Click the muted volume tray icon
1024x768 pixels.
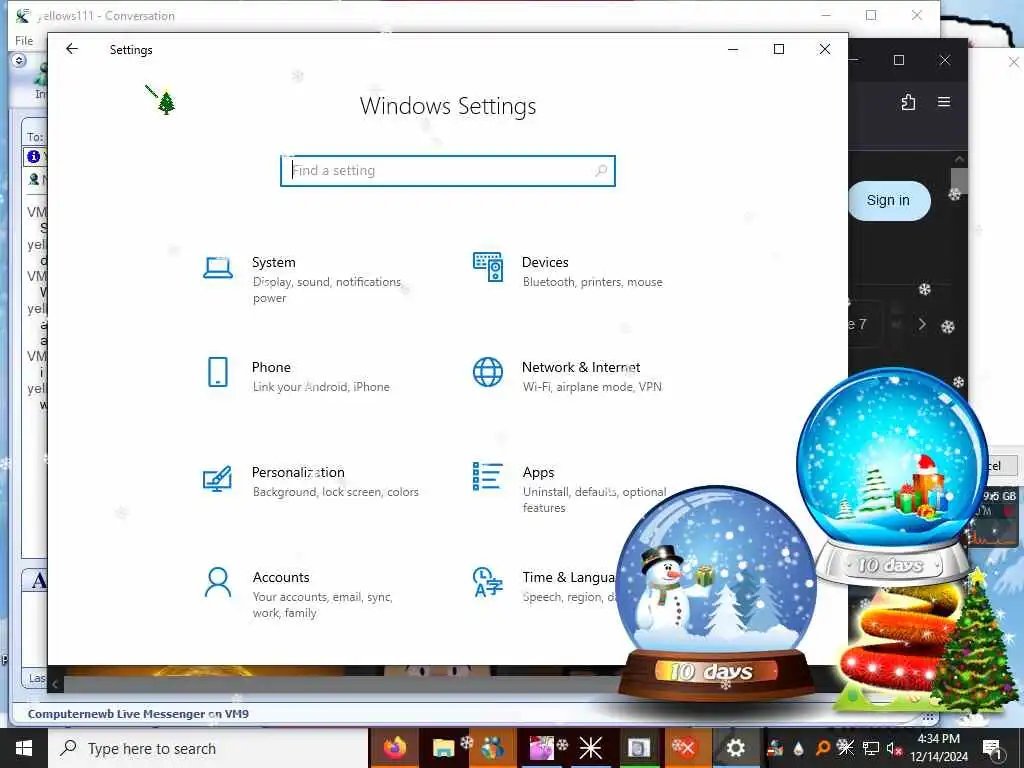pyautogui.click(x=893, y=748)
